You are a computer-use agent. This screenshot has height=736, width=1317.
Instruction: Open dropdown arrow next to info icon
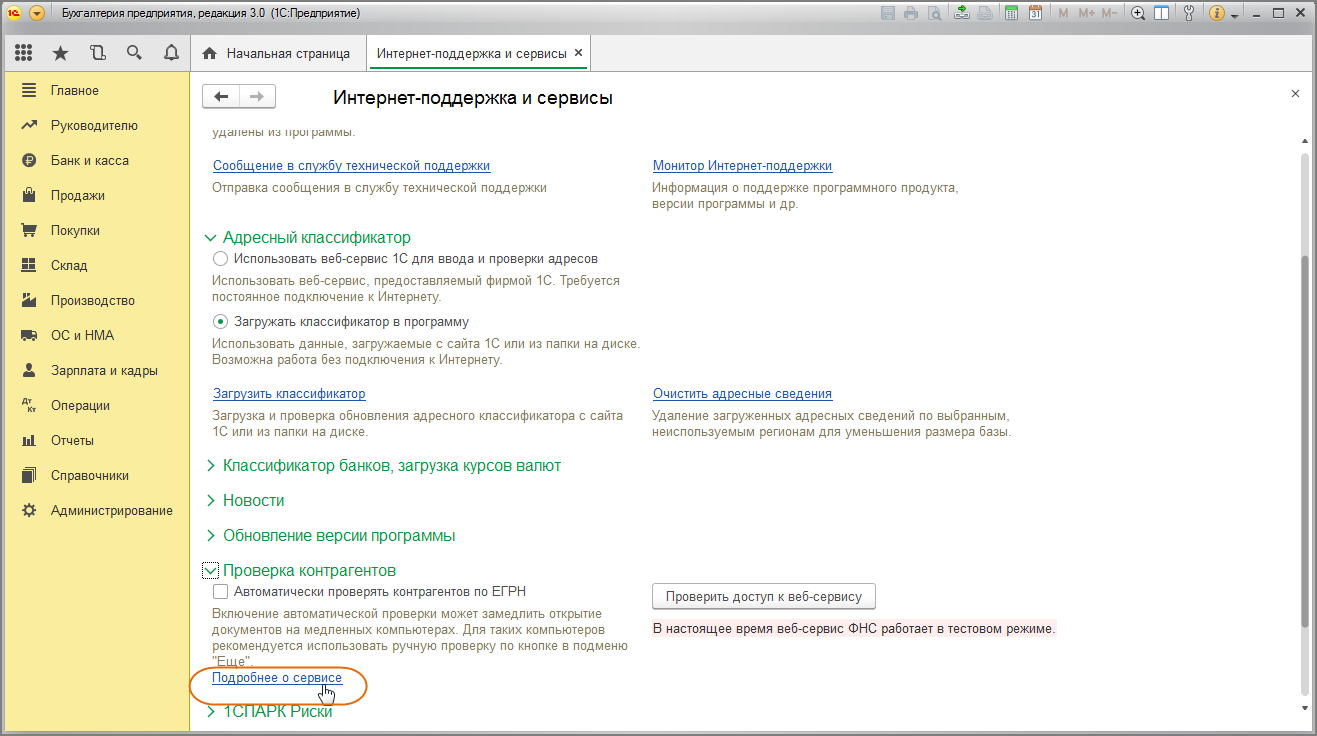tap(1235, 15)
